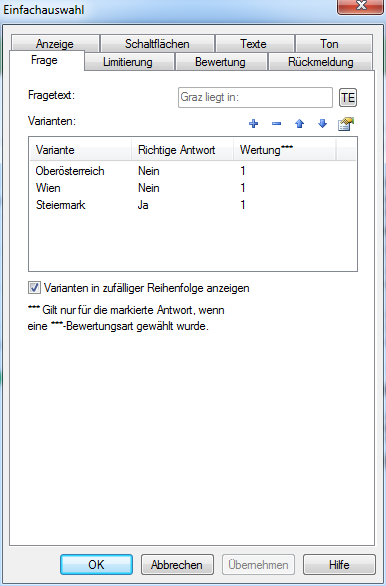The width and height of the screenshot is (386, 586).
Task: Toggle random order of variants checkbox
Action: click(x=34, y=288)
